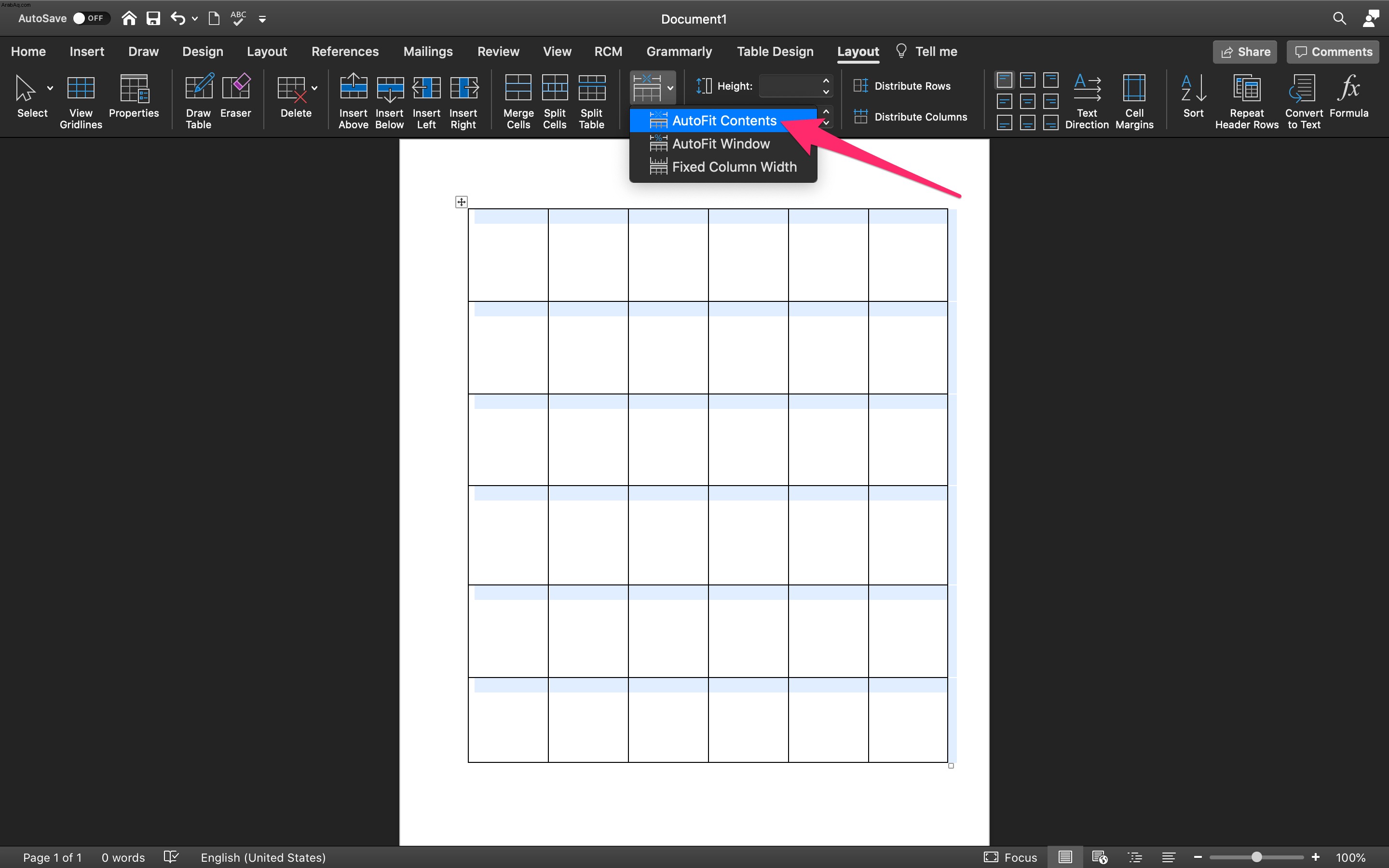Open the Grammarly tab
Image resolution: width=1389 pixels, height=868 pixels.
679,52
